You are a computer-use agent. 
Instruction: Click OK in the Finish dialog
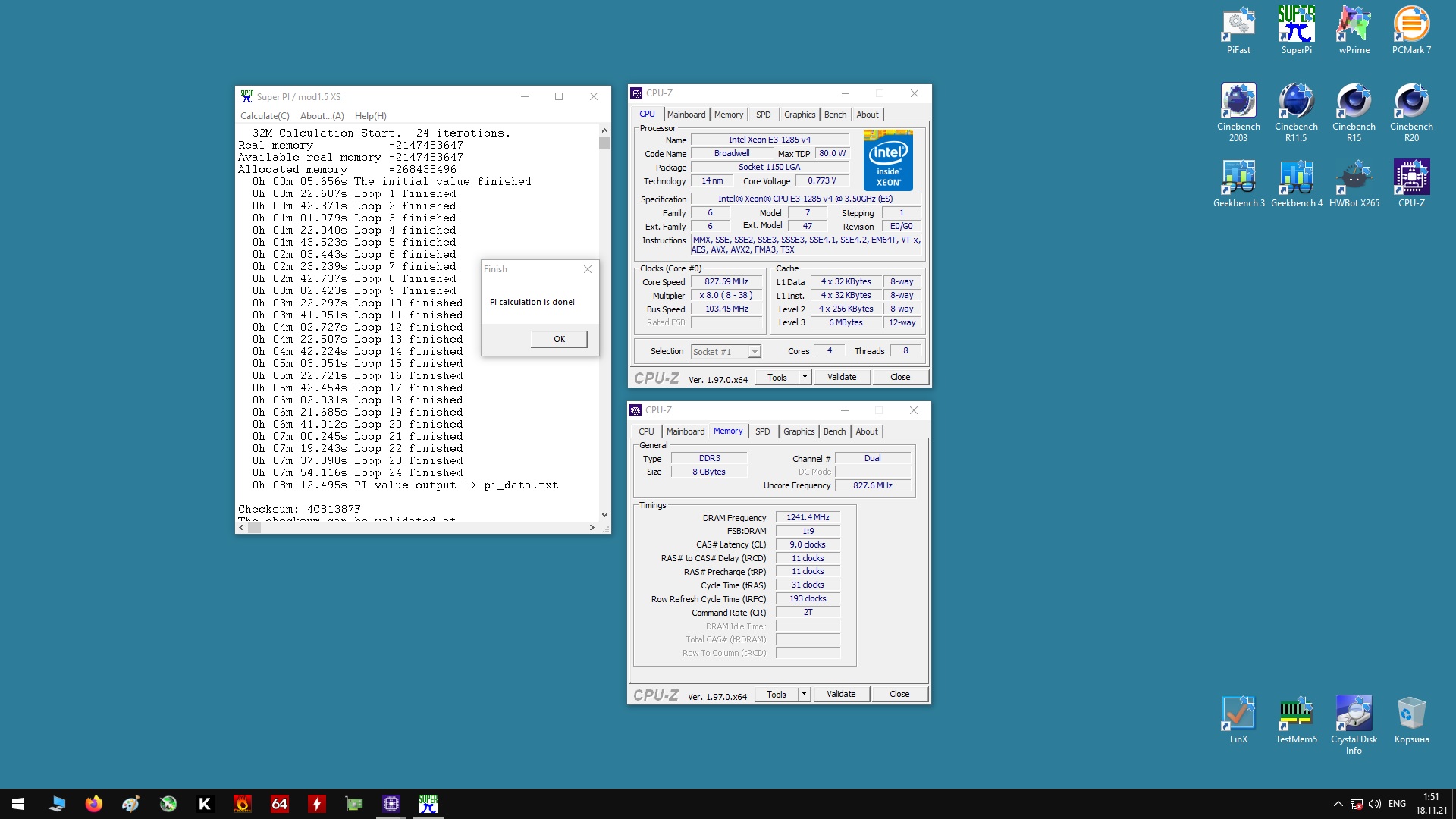[x=560, y=339]
